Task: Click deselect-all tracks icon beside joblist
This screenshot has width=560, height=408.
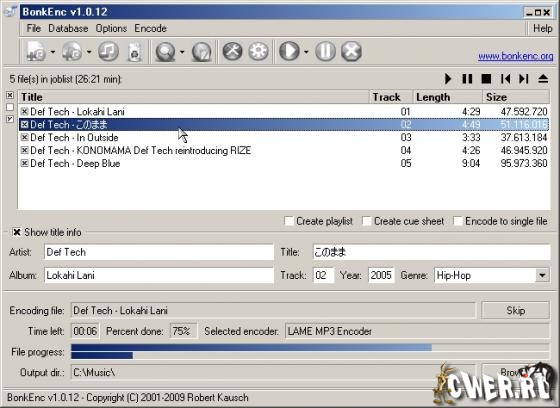Action: click(x=10, y=107)
